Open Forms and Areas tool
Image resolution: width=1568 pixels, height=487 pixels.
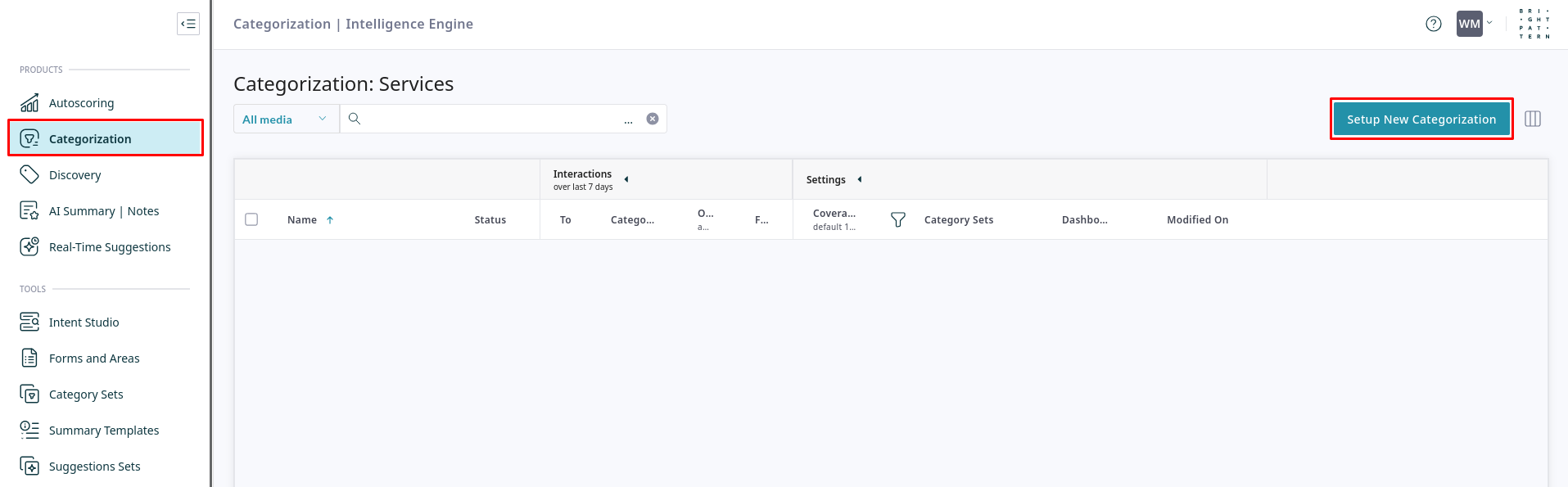click(x=94, y=358)
